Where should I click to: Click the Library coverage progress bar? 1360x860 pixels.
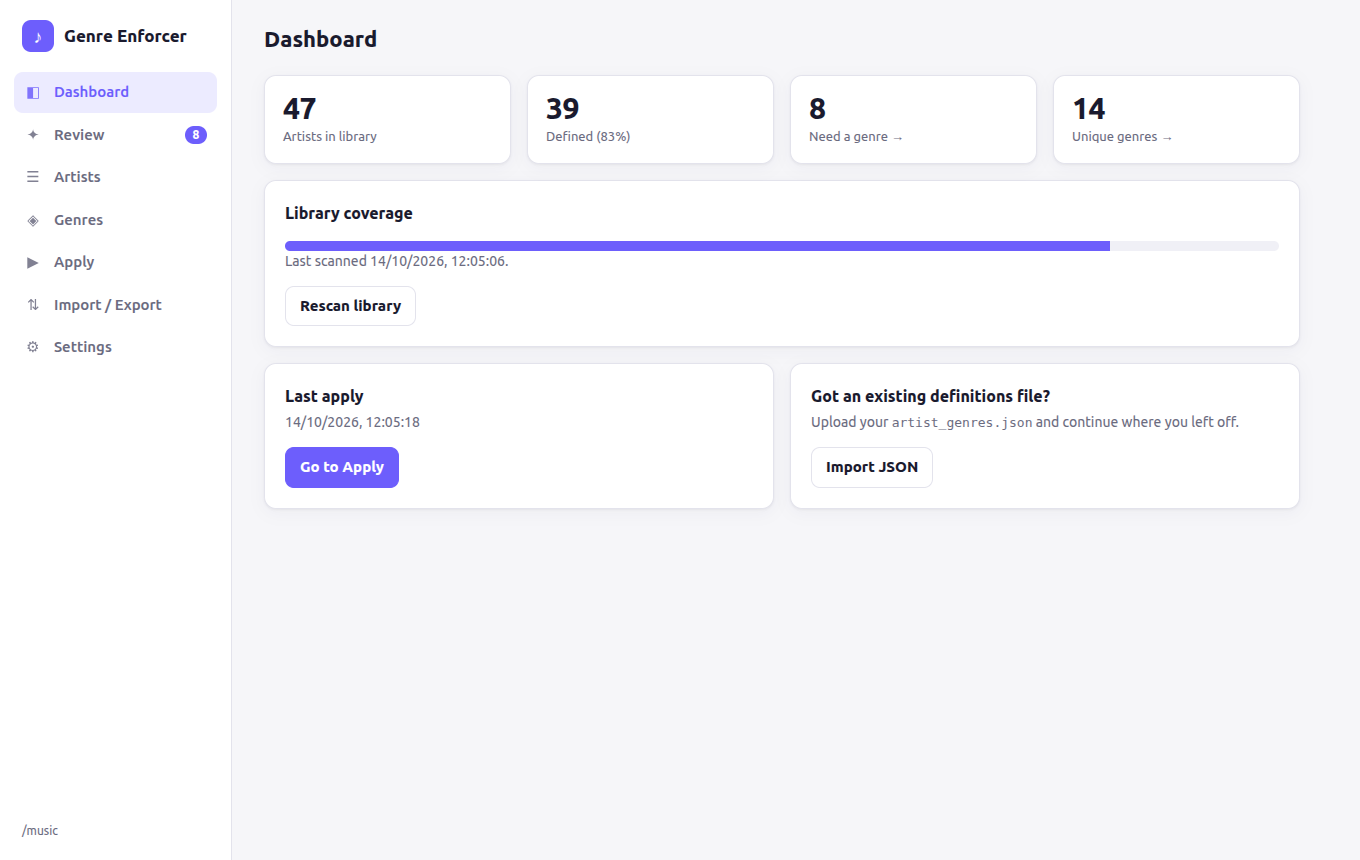(x=782, y=246)
